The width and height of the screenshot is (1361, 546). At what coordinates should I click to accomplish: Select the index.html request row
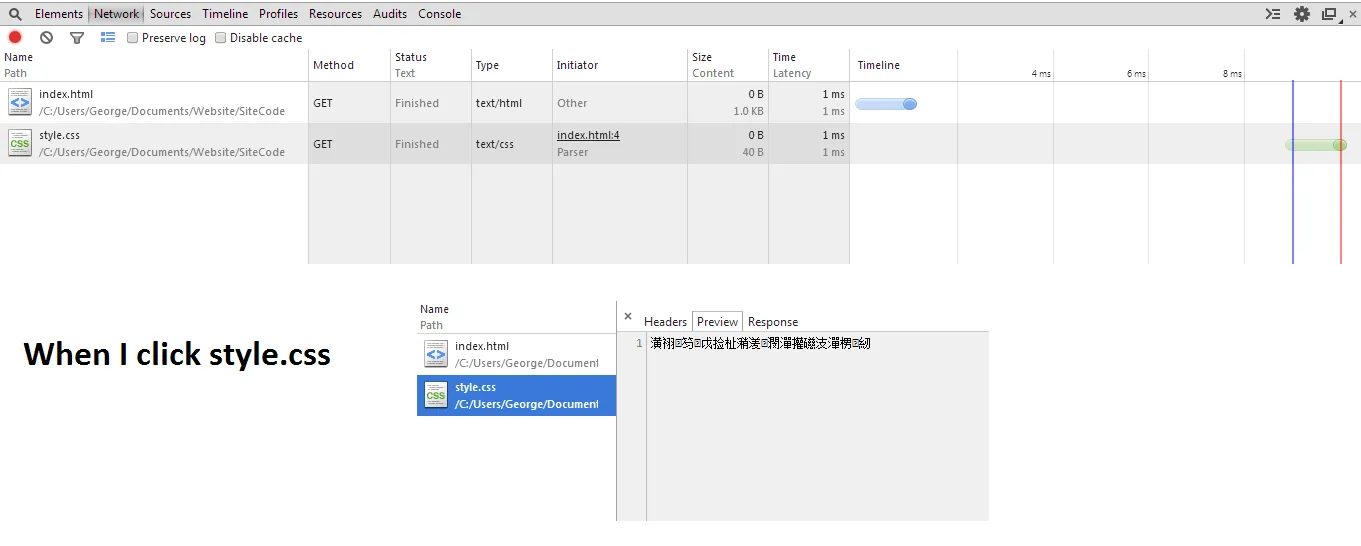[x=680, y=103]
